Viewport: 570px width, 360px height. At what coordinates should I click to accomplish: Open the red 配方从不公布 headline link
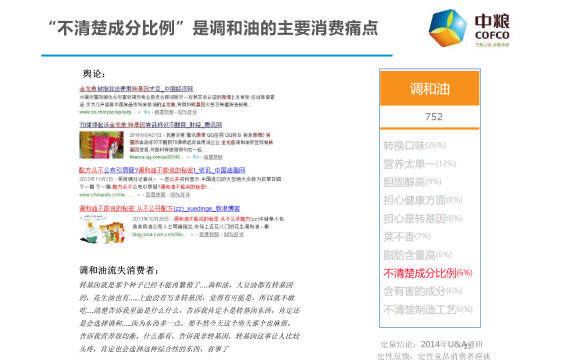click(x=162, y=170)
